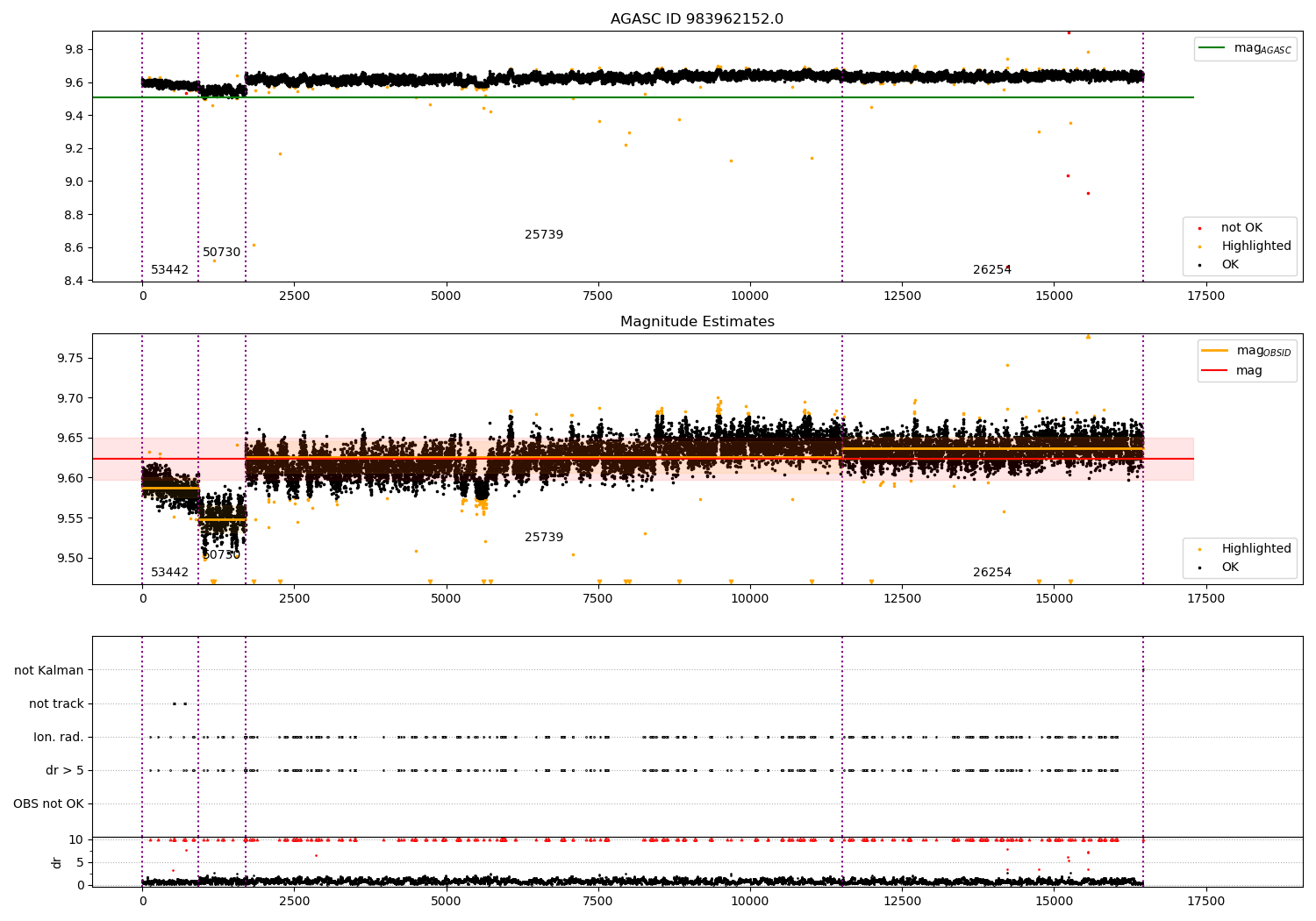Click the 8.4 y-axis tick of top plot
The width and height of the screenshot is (1316, 921).
pos(74,281)
